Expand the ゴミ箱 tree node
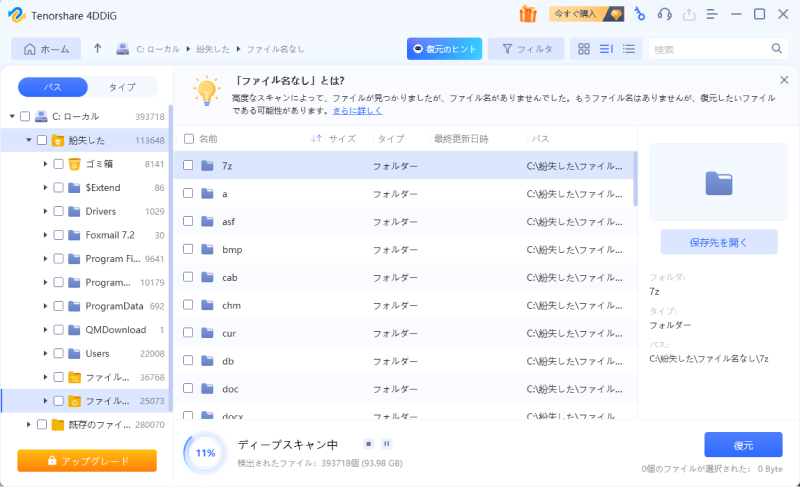Screen dimensions: 800x487 click(45, 164)
